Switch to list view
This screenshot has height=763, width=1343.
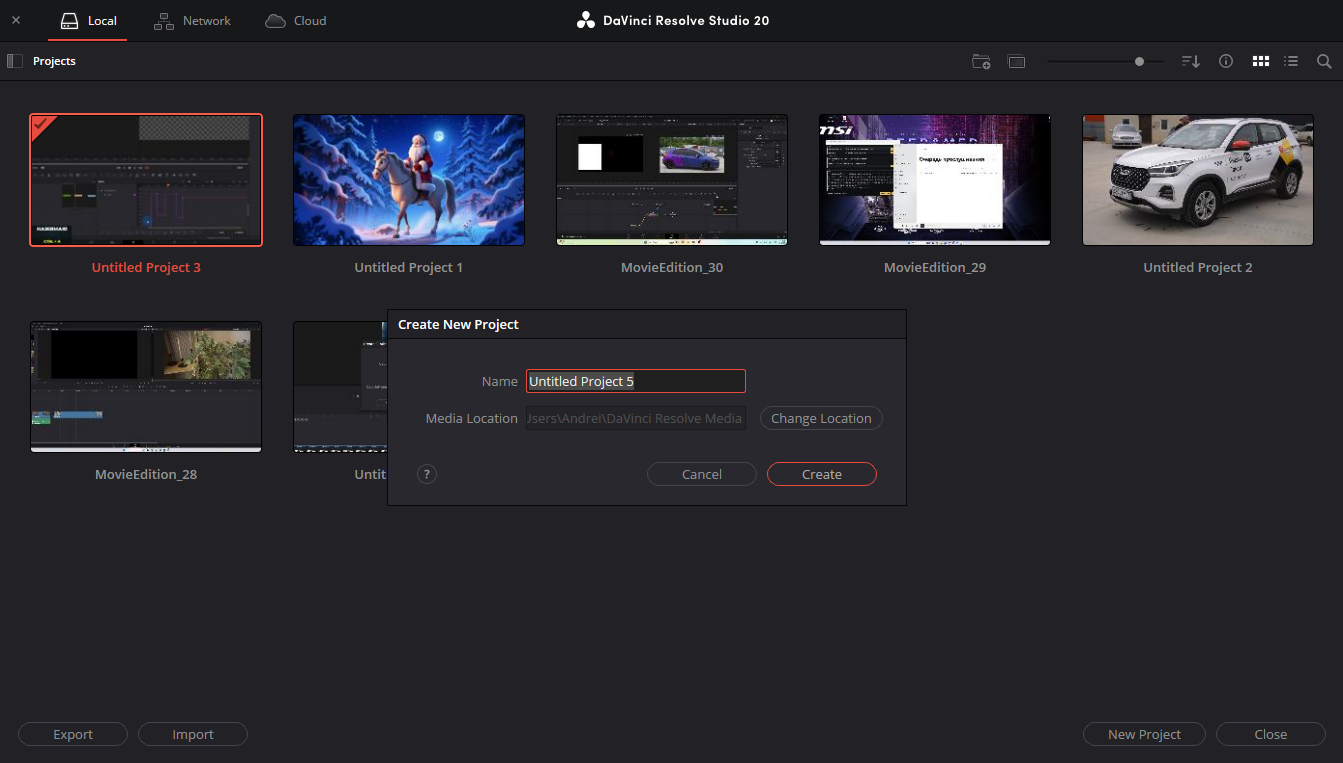[x=1292, y=61]
